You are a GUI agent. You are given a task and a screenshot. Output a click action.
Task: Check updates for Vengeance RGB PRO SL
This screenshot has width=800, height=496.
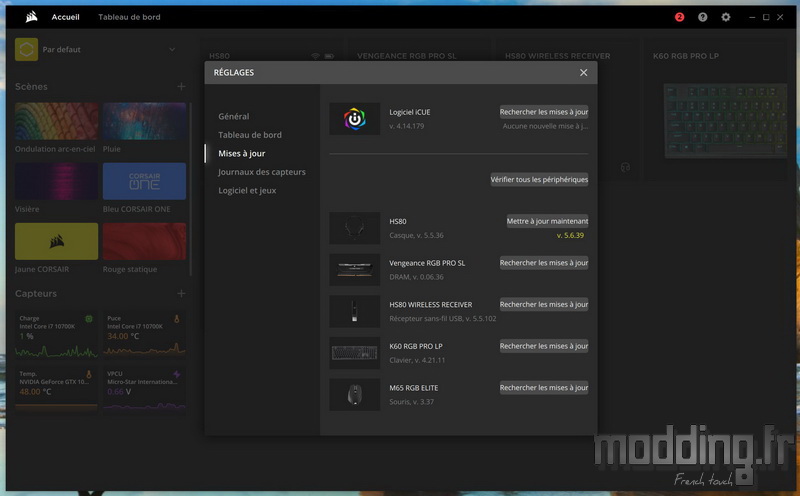pos(544,263)
